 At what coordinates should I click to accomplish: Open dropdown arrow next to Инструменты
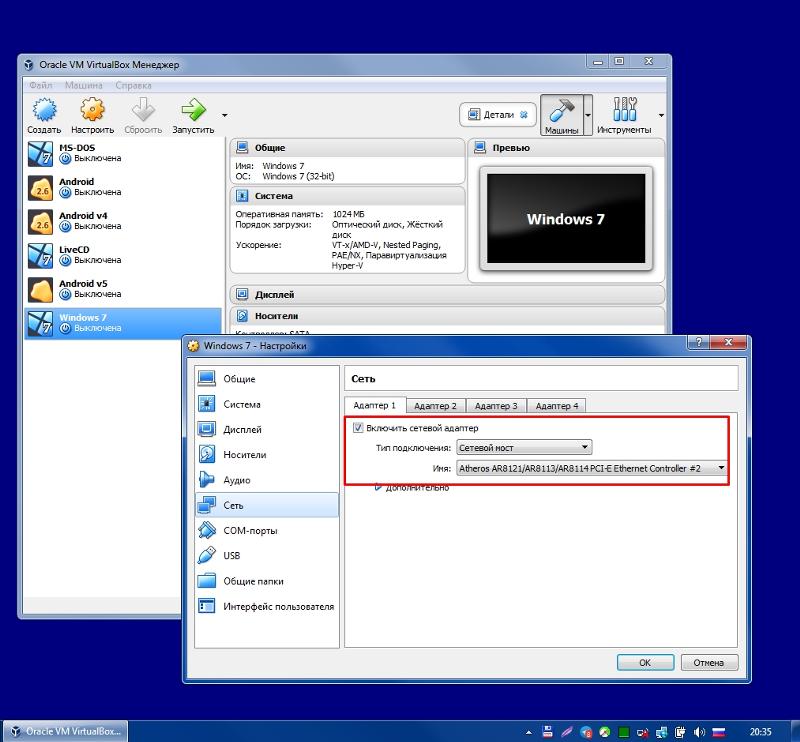[x=661, y=115]
